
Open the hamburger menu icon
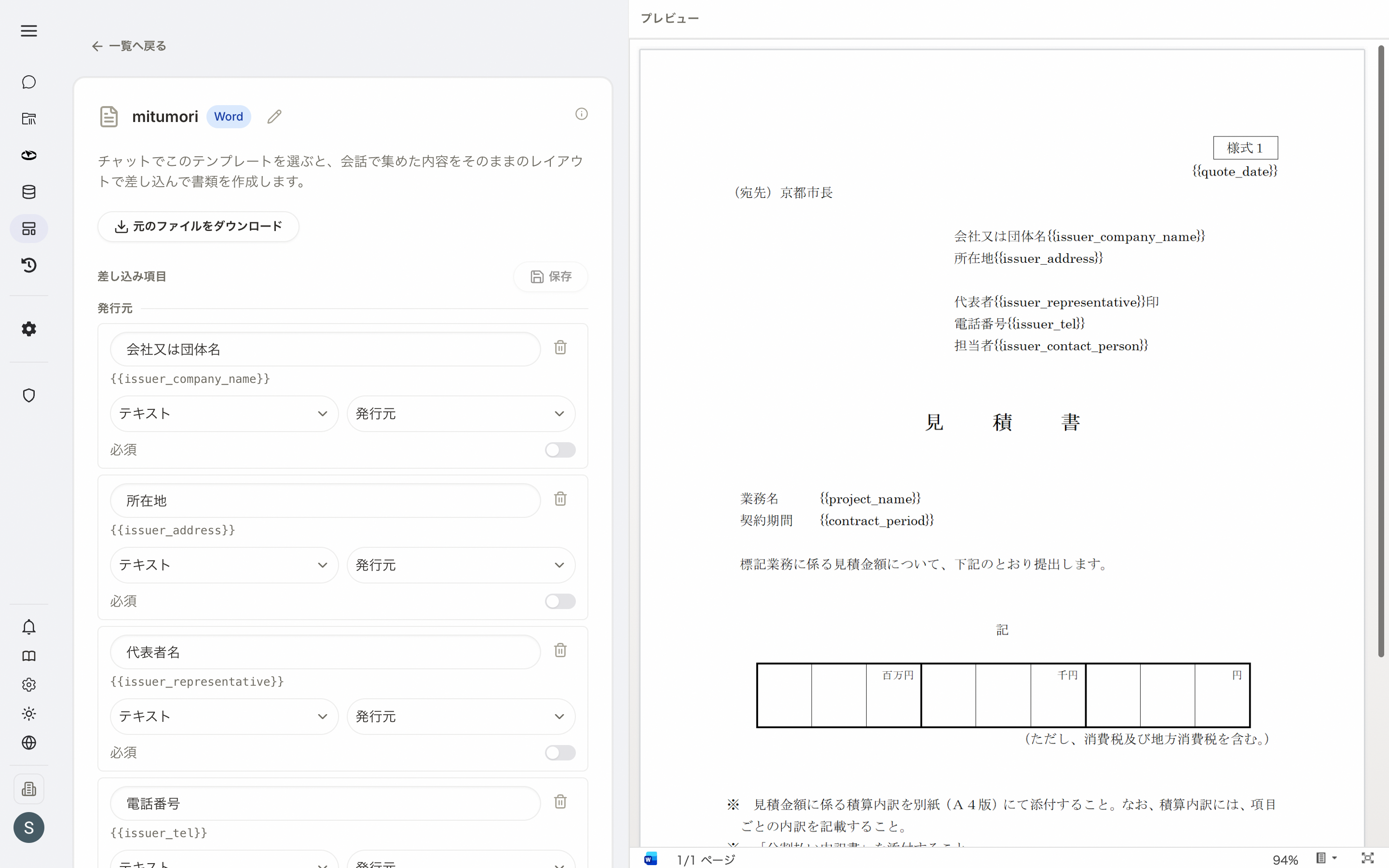pyautogui.click(x=29, y=31)
